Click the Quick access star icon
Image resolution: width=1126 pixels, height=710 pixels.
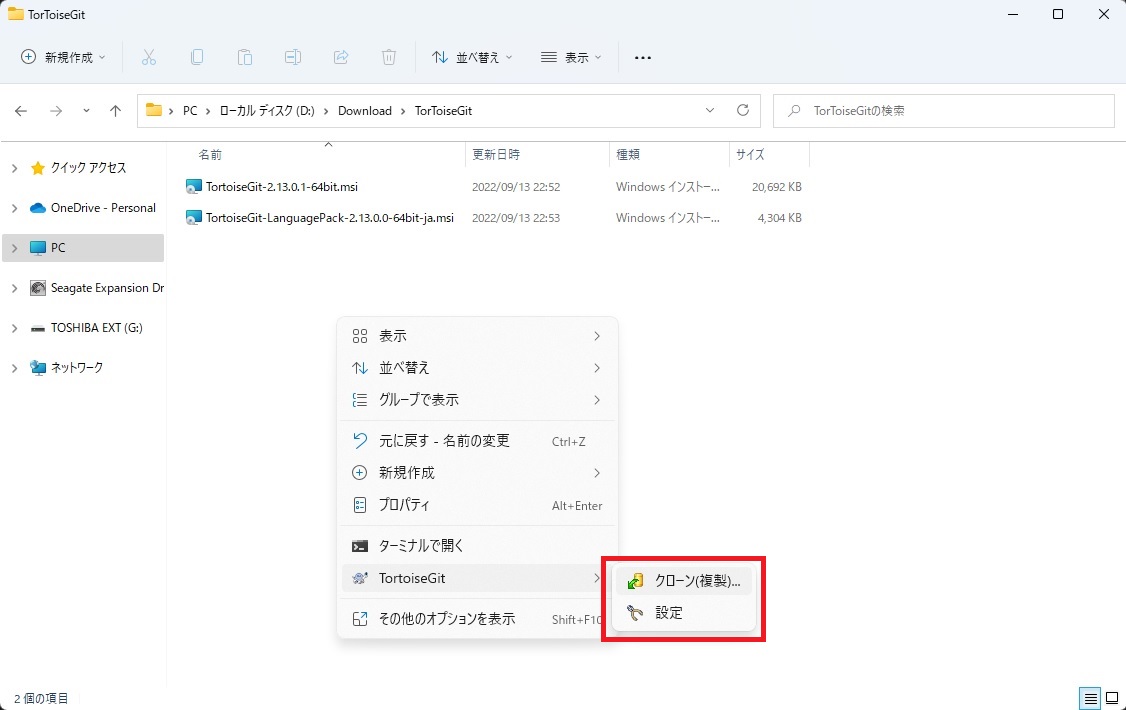(38, 168)
